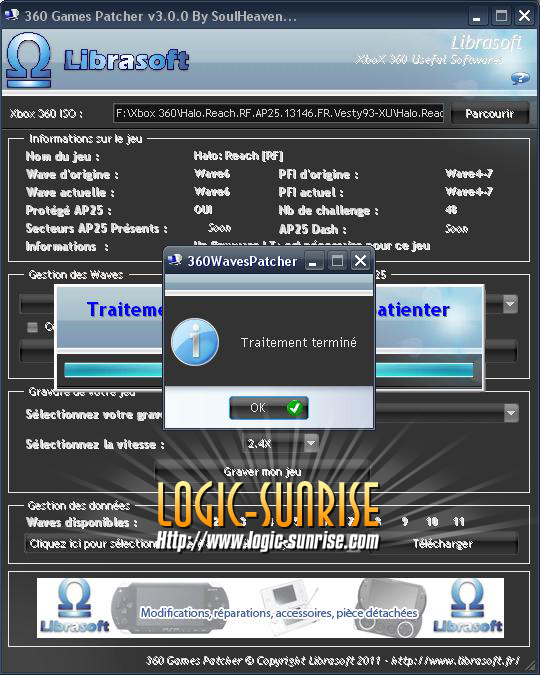540x676 pixels.
Task: Click Télécharger button
Action: [x=443, y=544]
